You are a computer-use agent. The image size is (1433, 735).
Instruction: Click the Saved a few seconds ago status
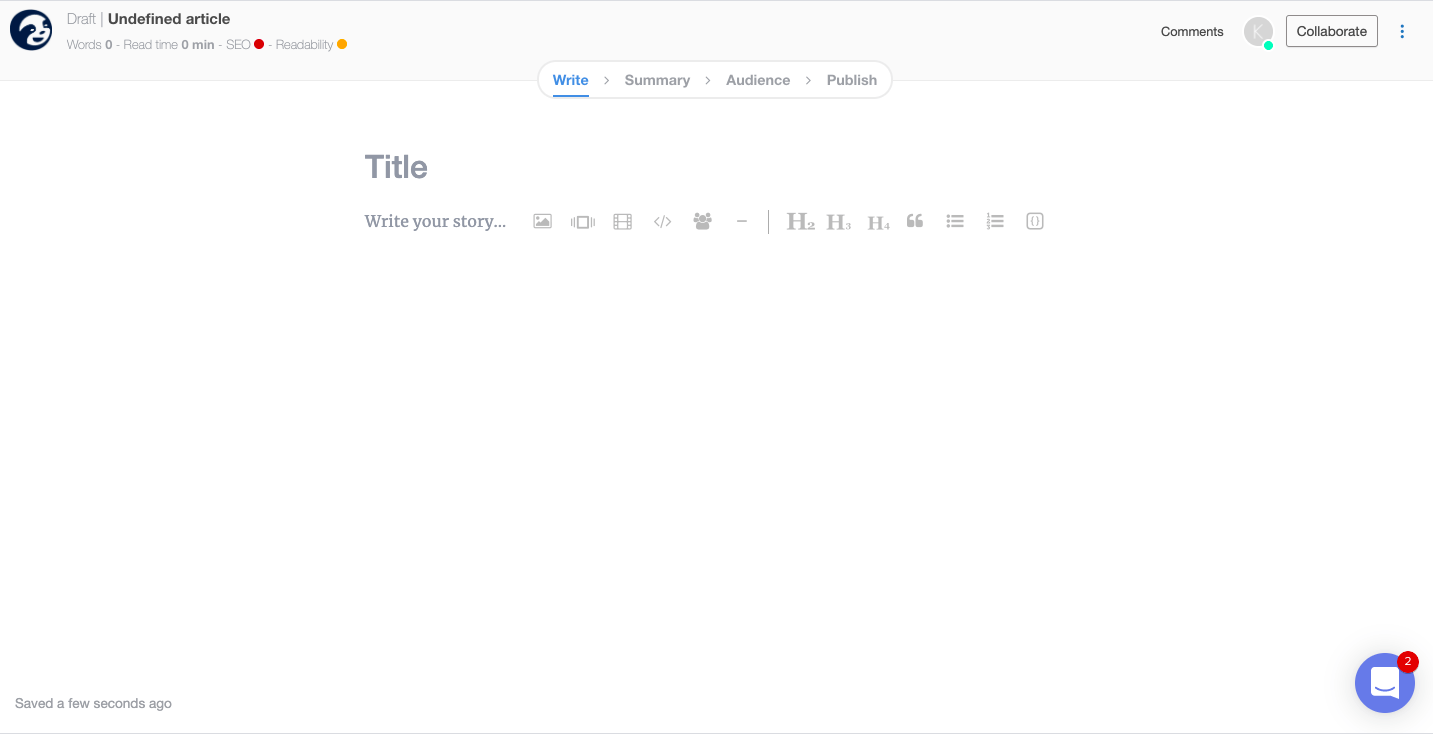(93, 703)
